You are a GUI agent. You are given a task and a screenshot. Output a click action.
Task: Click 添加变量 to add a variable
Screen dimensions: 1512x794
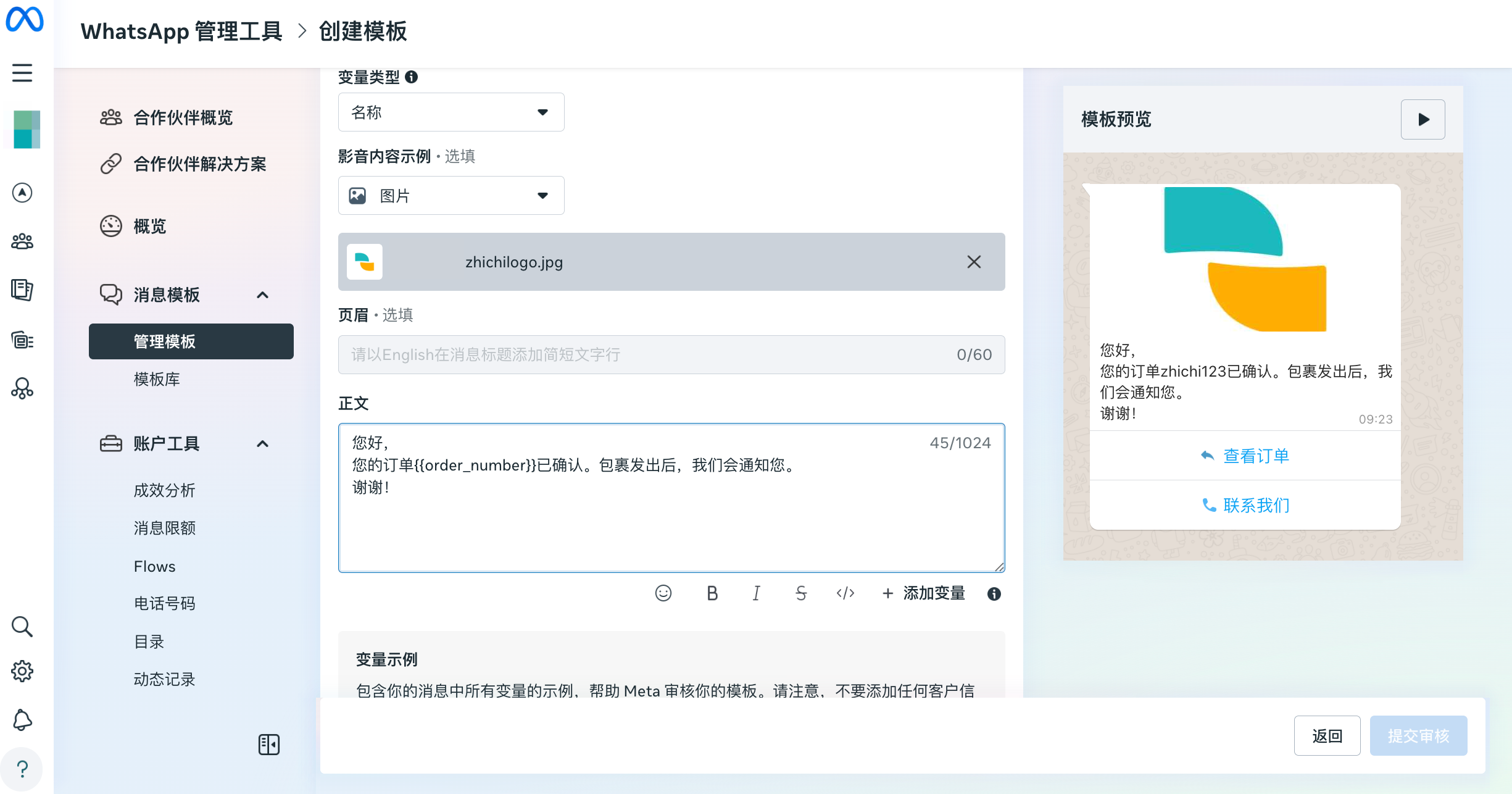924,593
